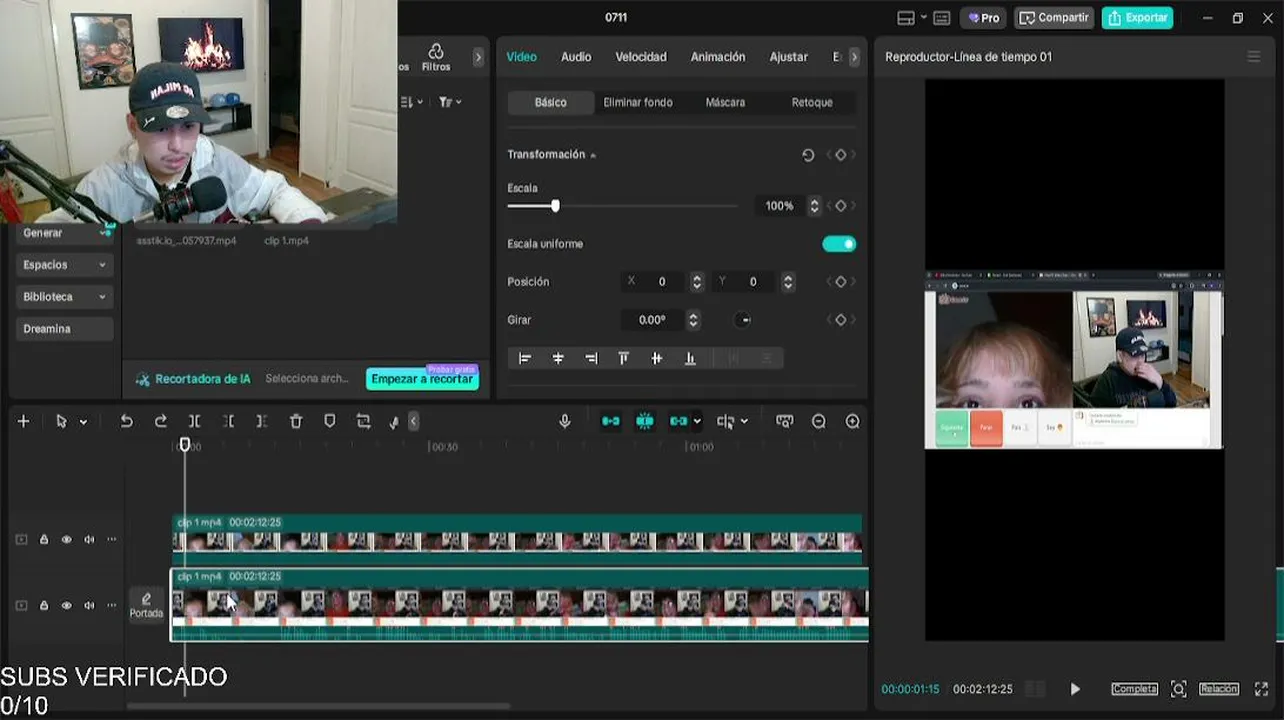Image resolution: width=1284 pixels, height=720 pixels.
Task: Open the timeline preview settings icon
Action: point(784,421)
